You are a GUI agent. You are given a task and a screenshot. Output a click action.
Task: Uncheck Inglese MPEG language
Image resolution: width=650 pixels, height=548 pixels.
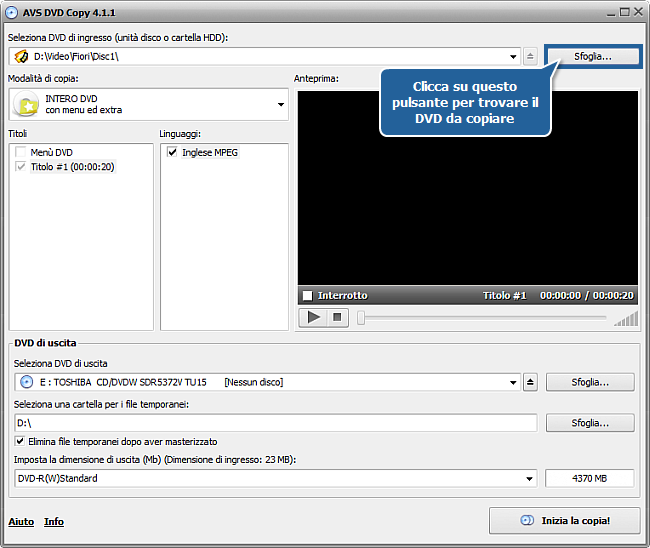tap(172, 152)
